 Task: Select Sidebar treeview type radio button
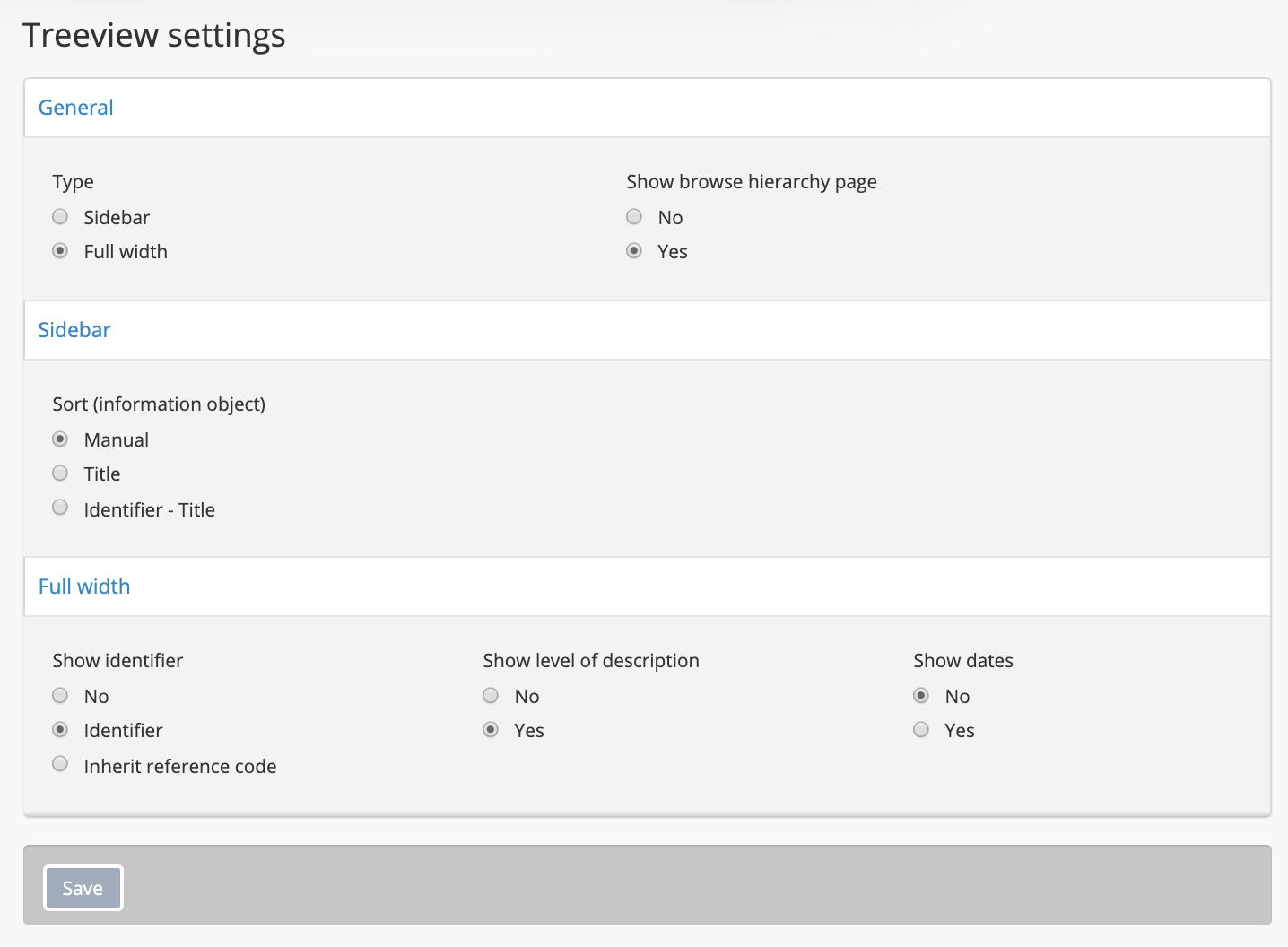click(60, 217)
